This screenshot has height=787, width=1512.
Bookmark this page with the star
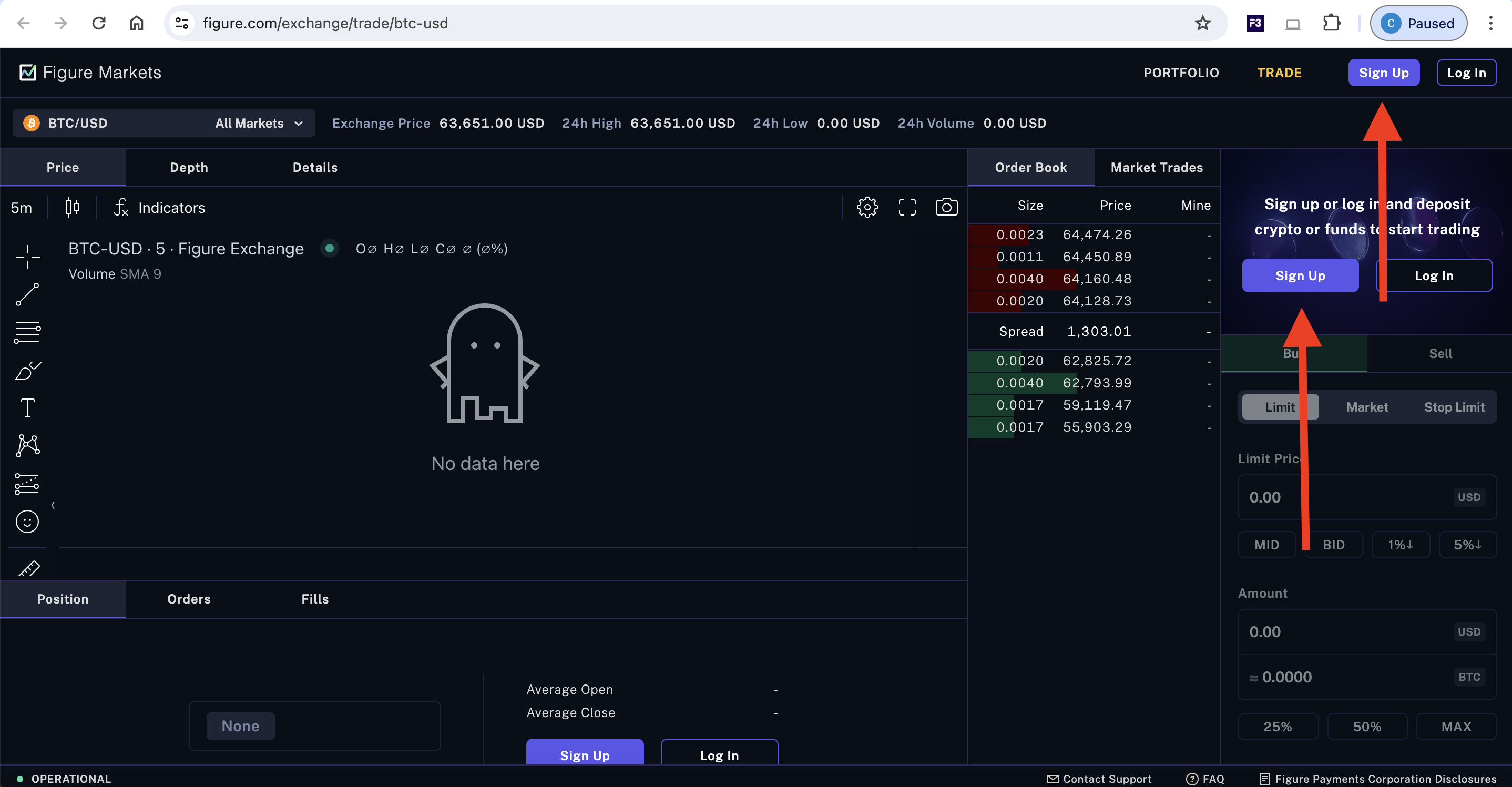(1202, 23)
